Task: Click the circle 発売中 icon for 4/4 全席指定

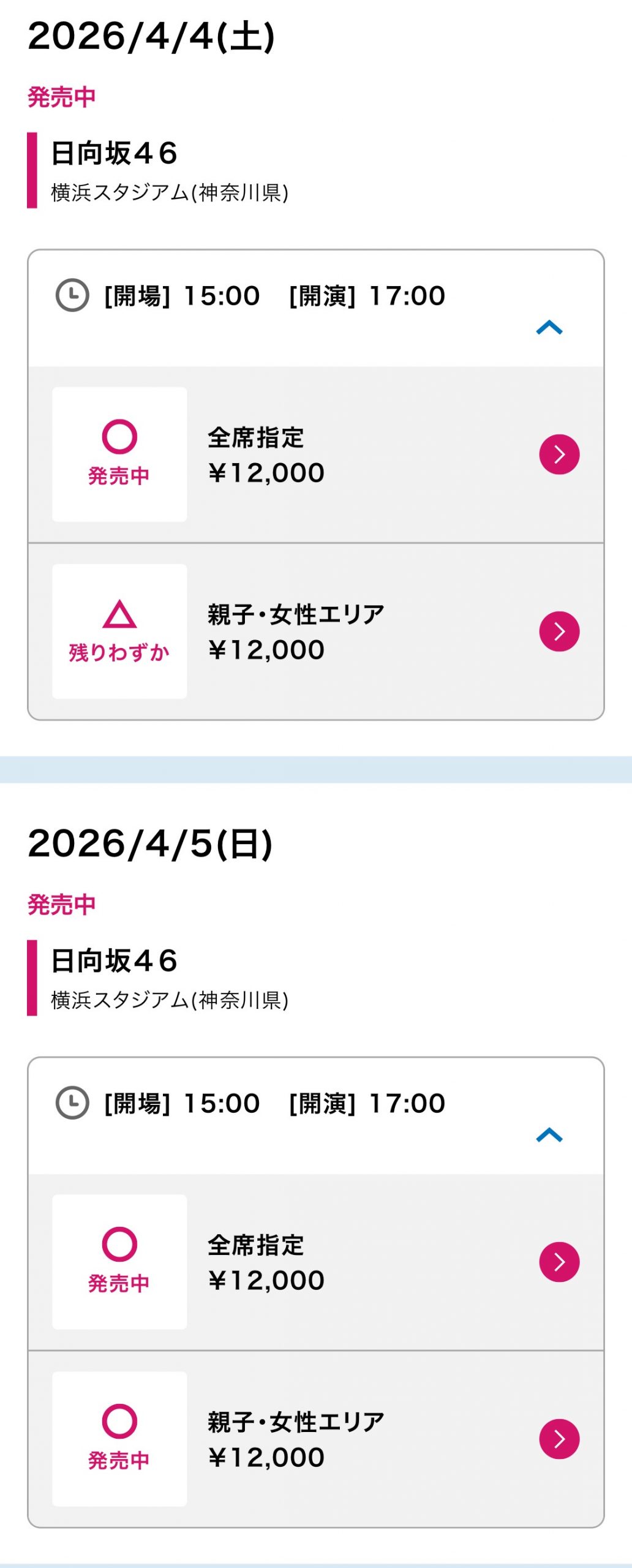Action: [119, 437]
